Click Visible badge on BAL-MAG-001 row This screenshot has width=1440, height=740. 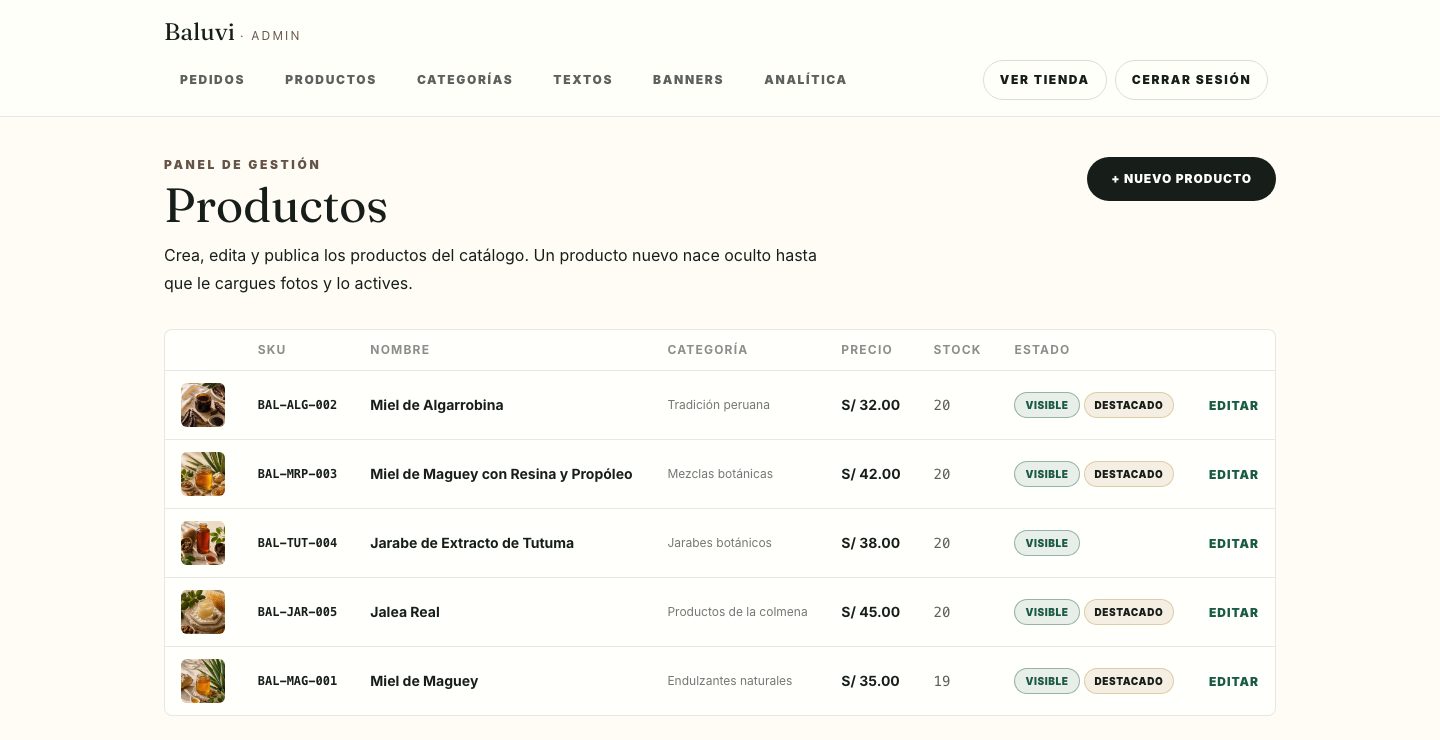(x=1047, y=681)
